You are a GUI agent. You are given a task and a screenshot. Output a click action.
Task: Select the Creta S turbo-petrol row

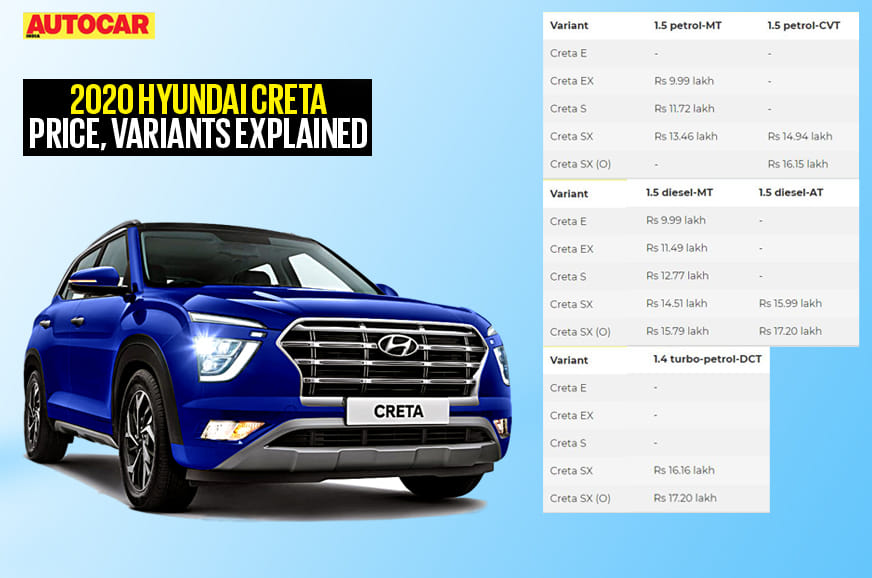[x=570, y=441]
